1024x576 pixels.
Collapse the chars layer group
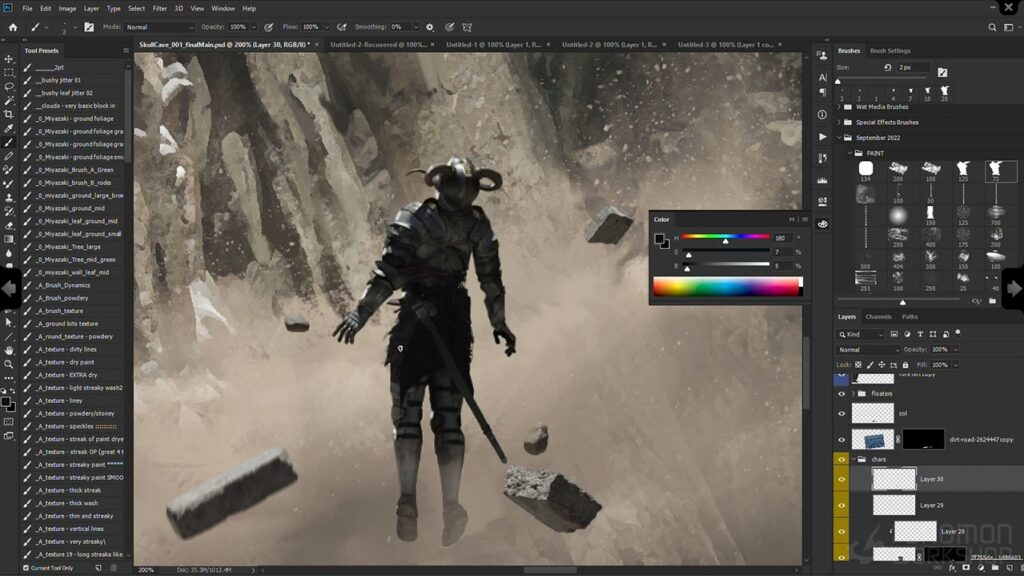click(x=853, y=460)
